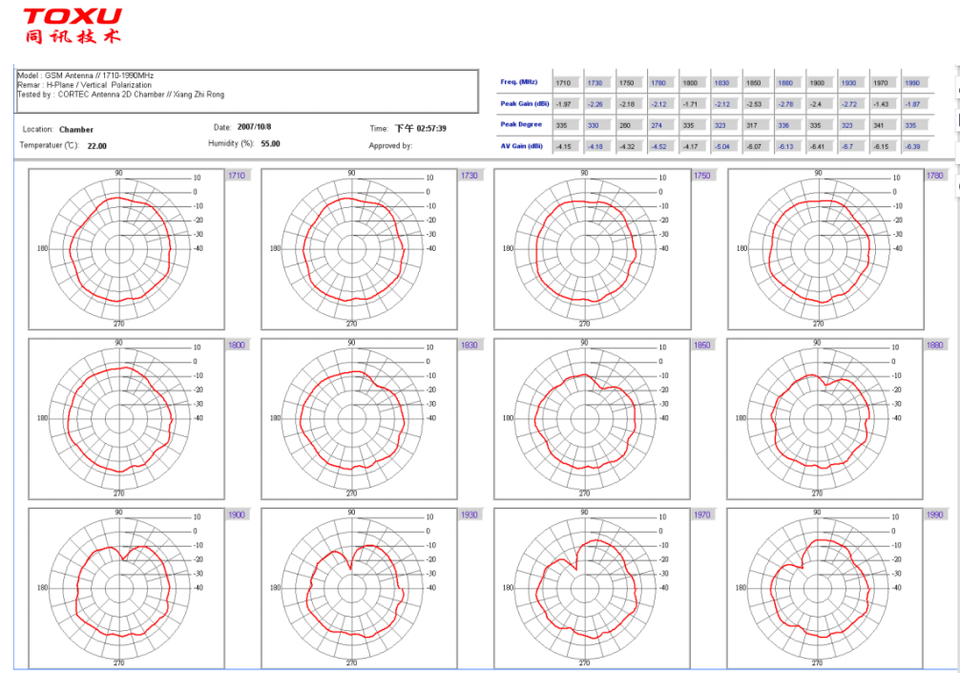Screen dimensions: 960x673
Task: Click the 1750 tag next to its plot
Action: click(x=702, y=176)
